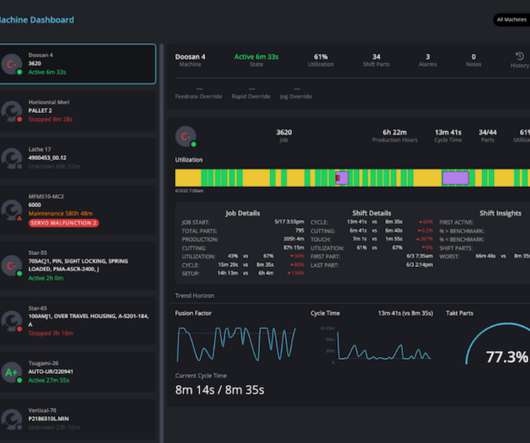Click the Rapid Override value
Image resolution: width=530 pixels, height=443 pixels.
coord(251,89)
